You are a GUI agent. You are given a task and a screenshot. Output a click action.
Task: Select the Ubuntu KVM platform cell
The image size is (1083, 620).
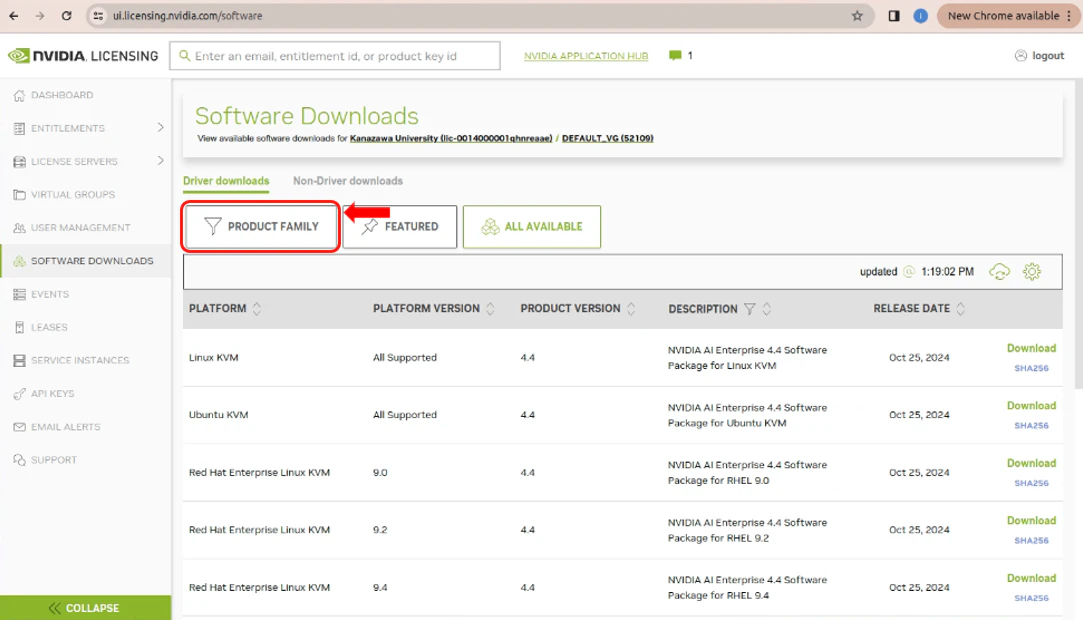[218, 414]
